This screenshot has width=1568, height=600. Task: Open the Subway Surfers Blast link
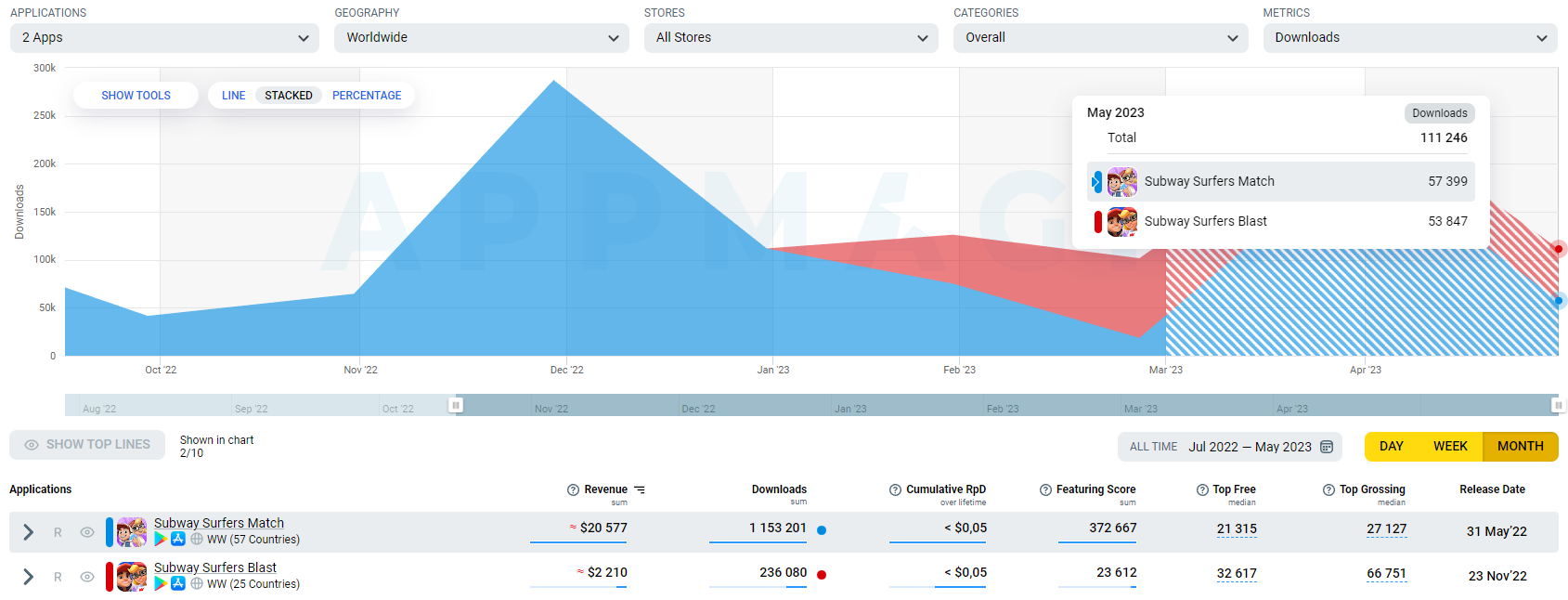[215, 567]
